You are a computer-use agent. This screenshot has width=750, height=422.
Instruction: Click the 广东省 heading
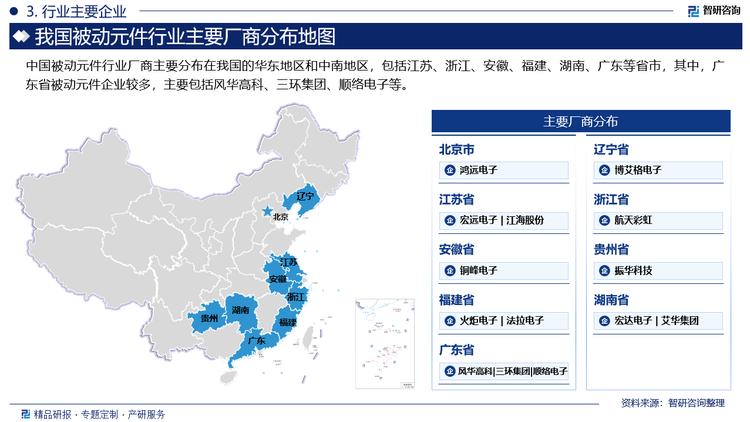click(x=456, y=350)
